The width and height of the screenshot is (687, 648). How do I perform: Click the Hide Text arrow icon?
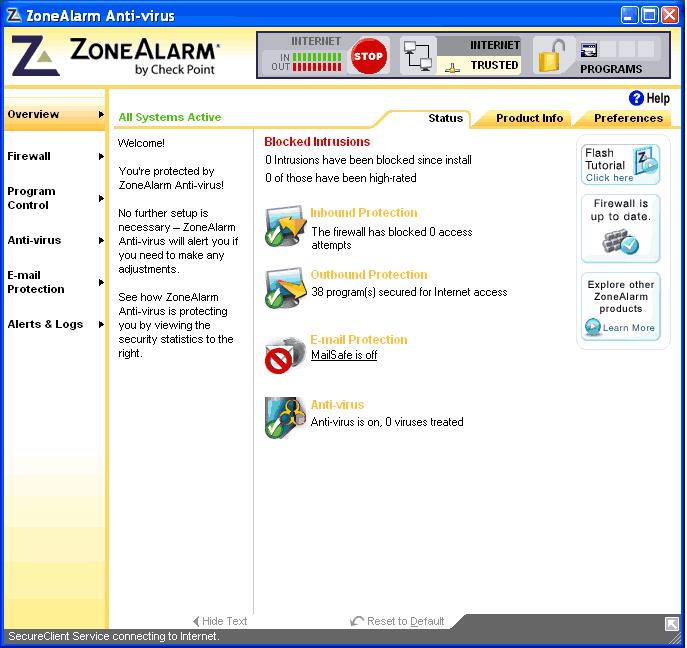click(196, 621)
